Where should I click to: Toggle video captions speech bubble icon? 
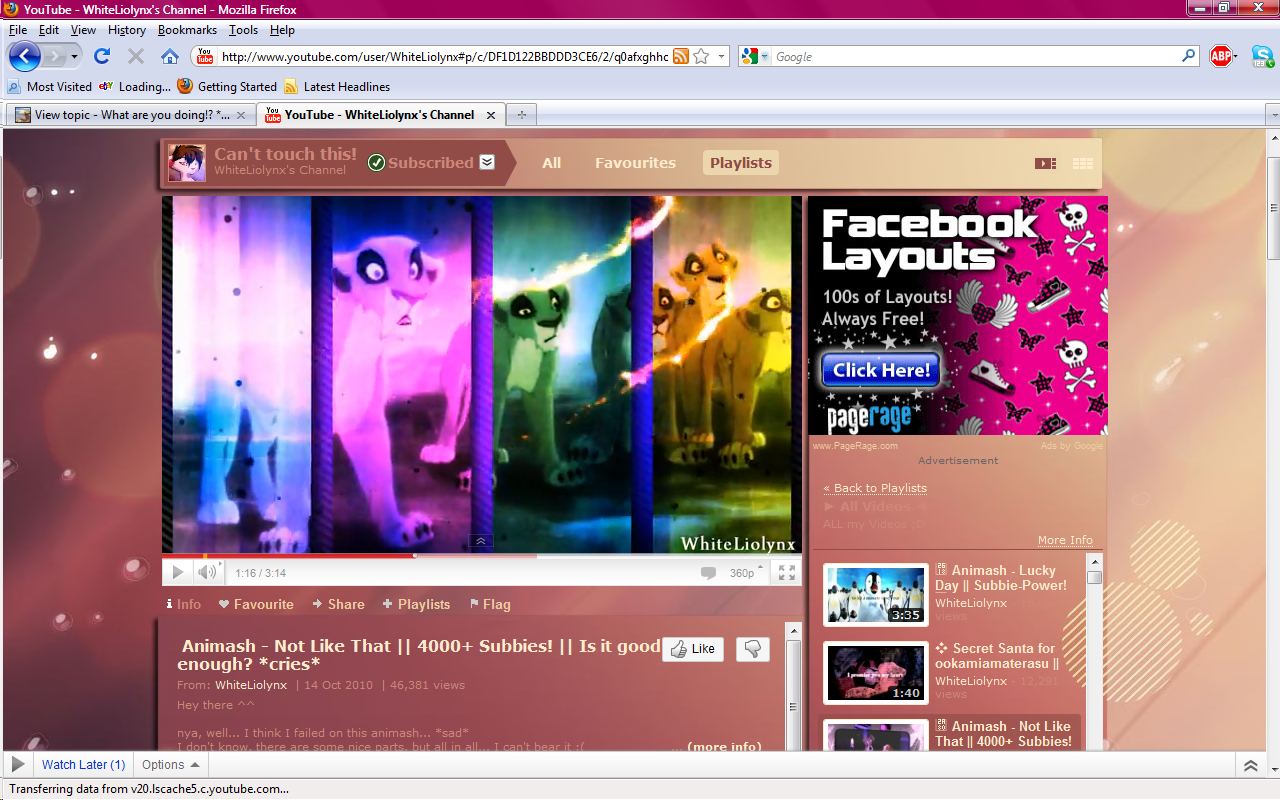coord(708,573)
